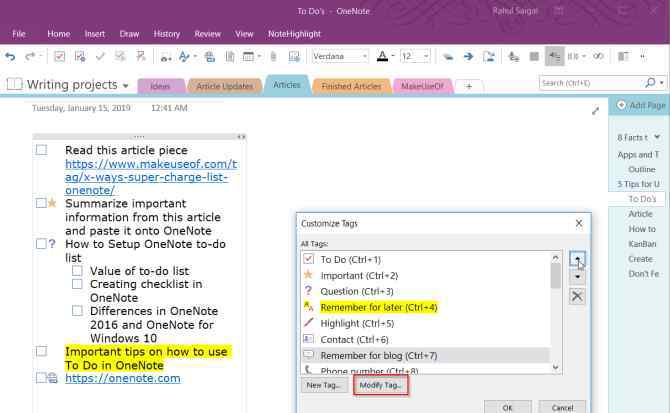Click the search magnifier icon
670x413 pixels.
pyautogui.click(x=651, y=82)
